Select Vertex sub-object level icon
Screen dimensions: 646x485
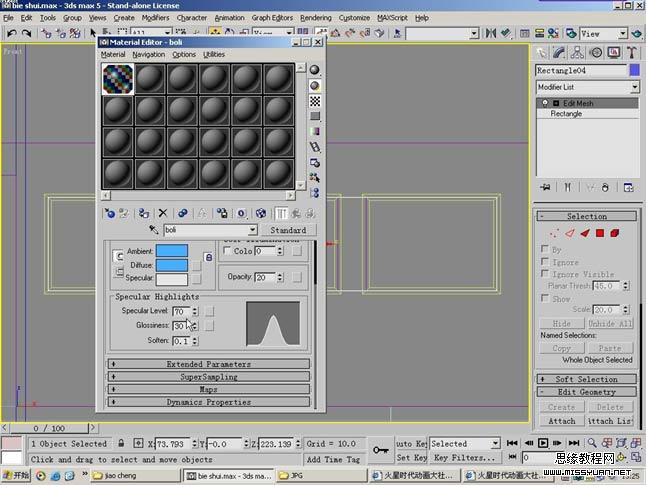(x=554, y=234)
